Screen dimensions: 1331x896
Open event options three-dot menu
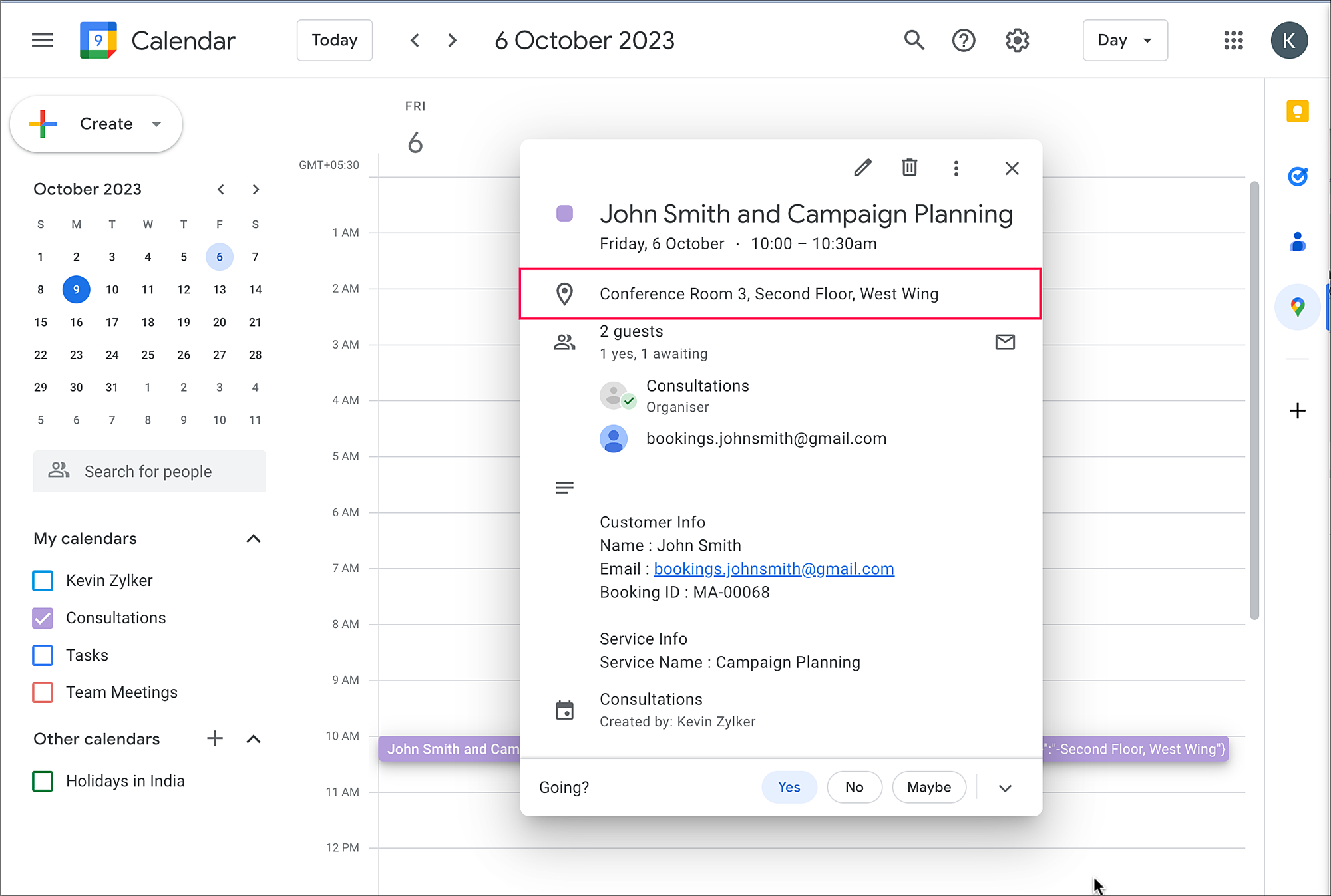tap(956, 168)
